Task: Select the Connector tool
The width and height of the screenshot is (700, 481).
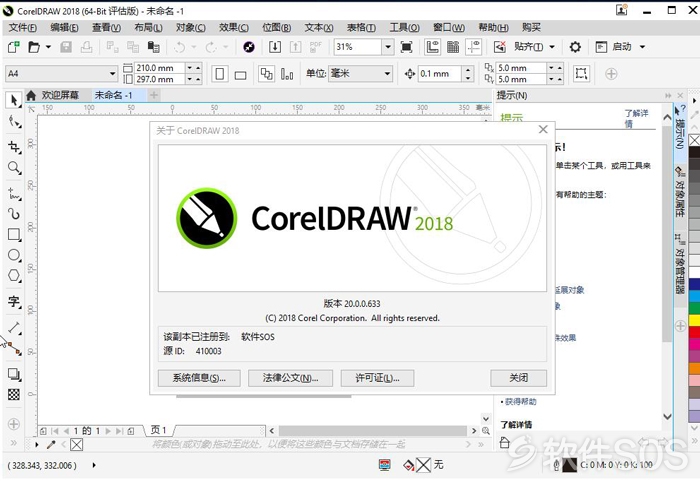Action: (14, 348)
